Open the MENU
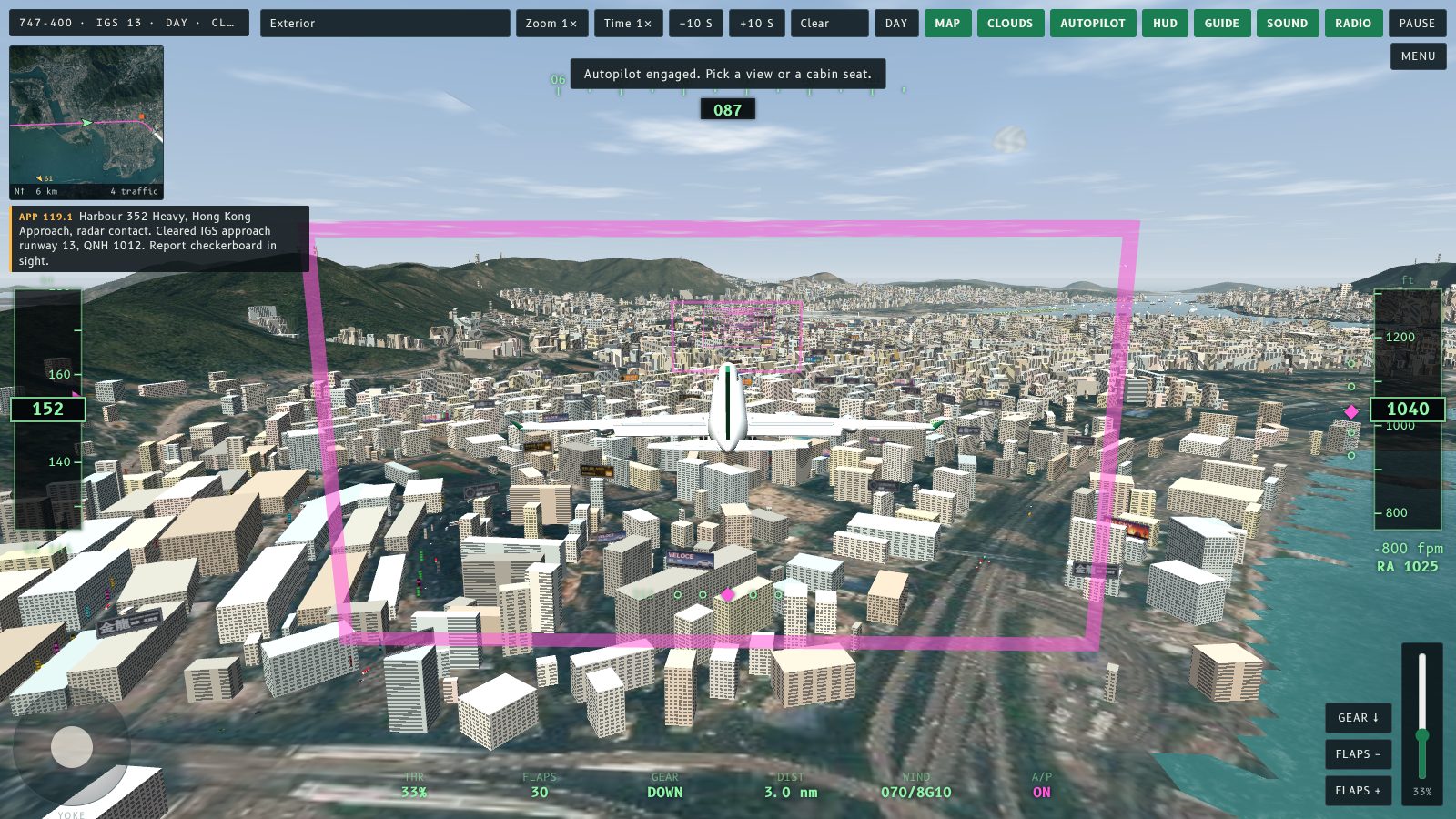The width and height of the screenshot is (1456, 819). click(x=1418, y=56)
